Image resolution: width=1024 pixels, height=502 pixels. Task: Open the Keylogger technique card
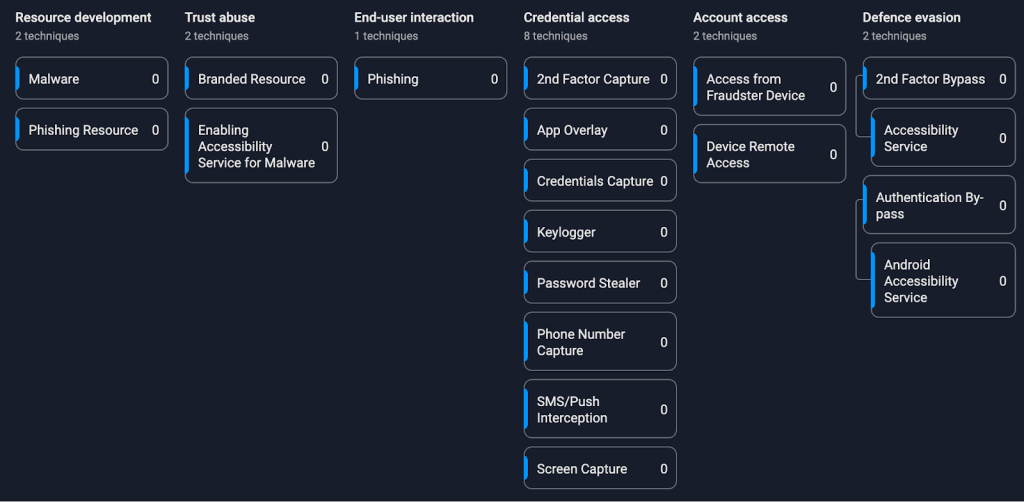pyautogui.click(x=600, y=232)
